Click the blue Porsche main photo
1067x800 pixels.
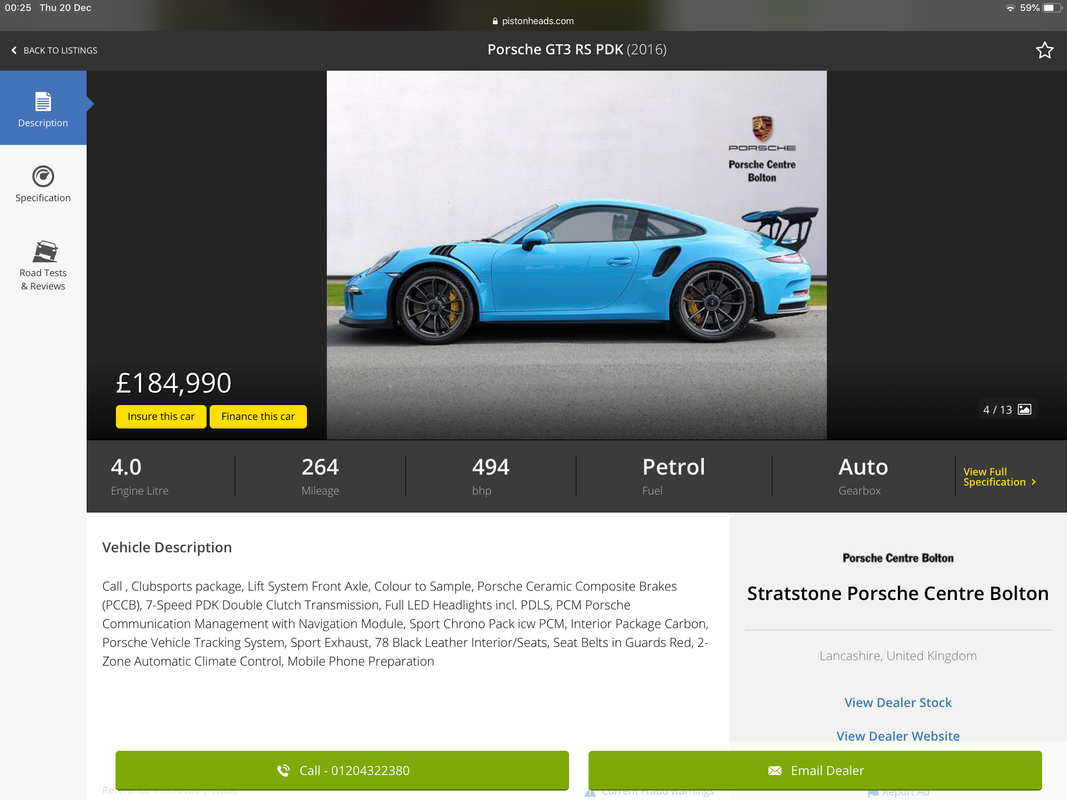click(x=576, y=255)
